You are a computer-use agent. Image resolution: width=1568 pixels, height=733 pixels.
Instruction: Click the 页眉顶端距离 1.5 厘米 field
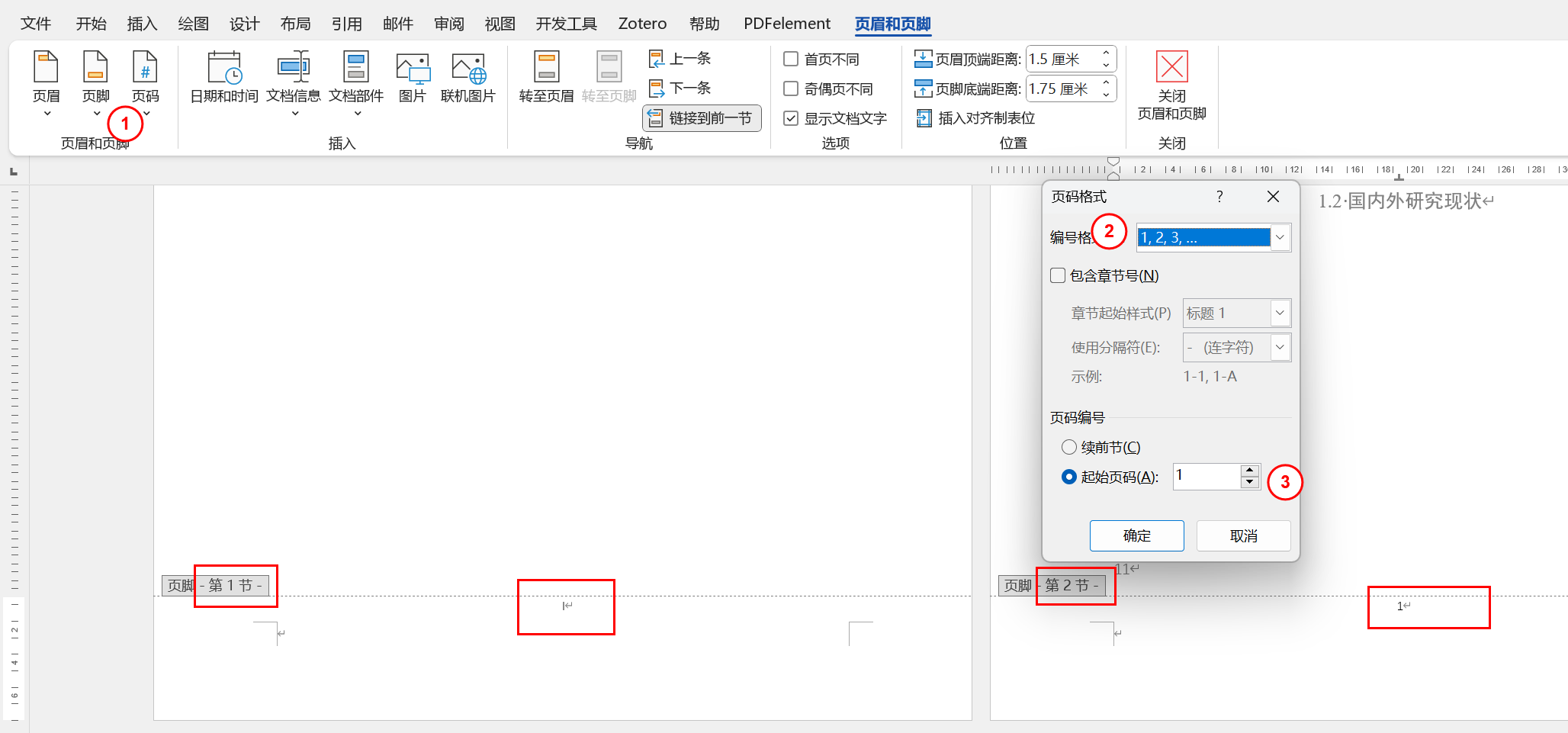point(1062,59)
